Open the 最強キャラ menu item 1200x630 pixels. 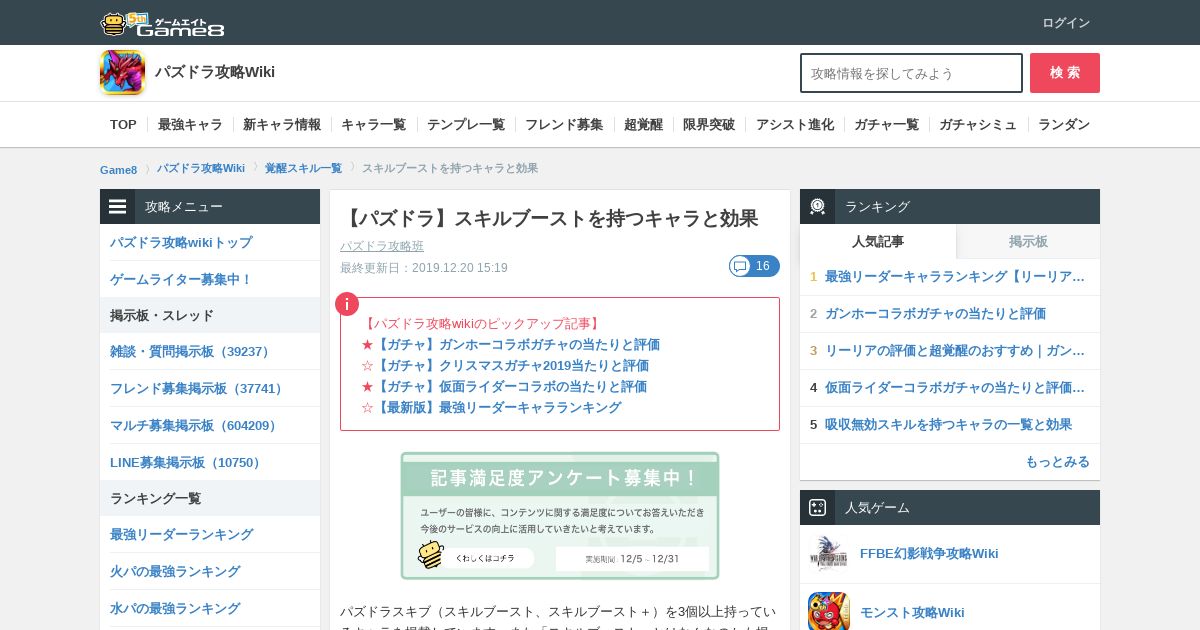pos(190,125)
